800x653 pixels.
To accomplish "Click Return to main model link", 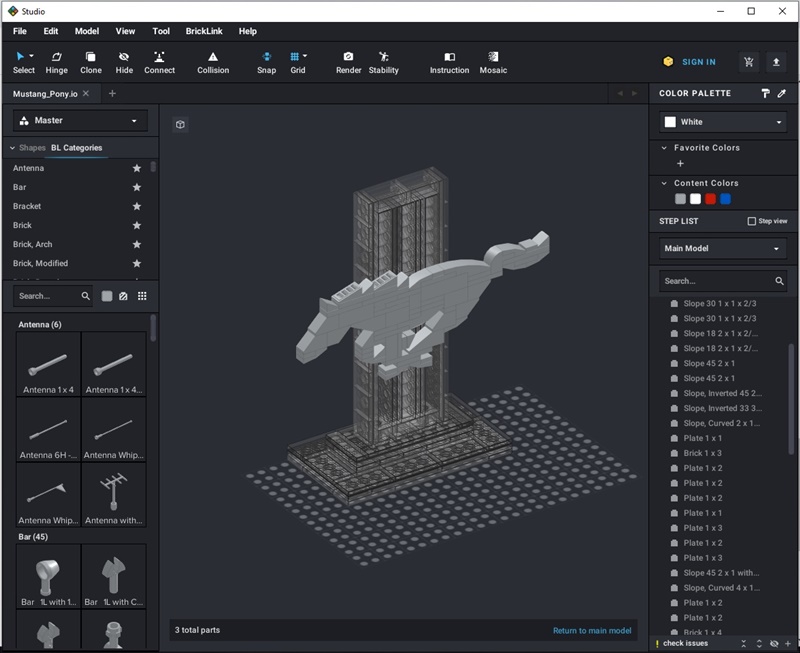I will coord(592,631).
